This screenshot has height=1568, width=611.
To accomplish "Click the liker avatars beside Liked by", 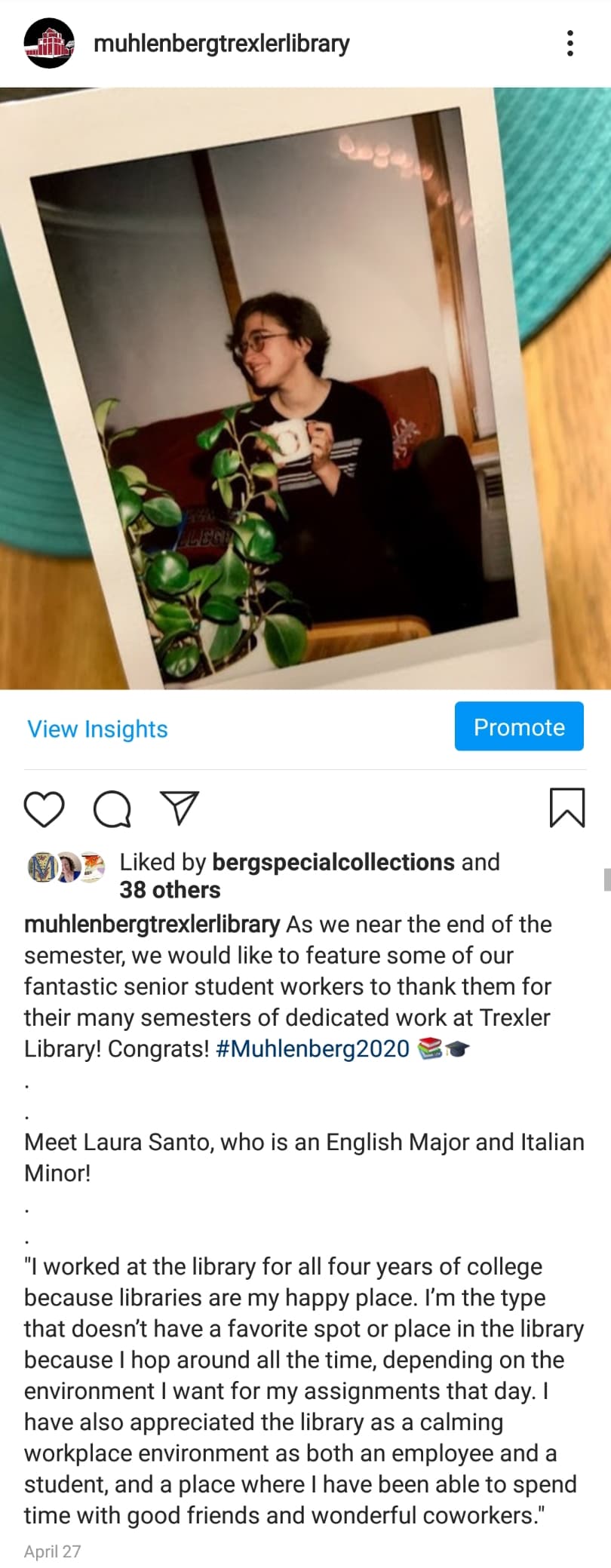I will tap(66, 867).
